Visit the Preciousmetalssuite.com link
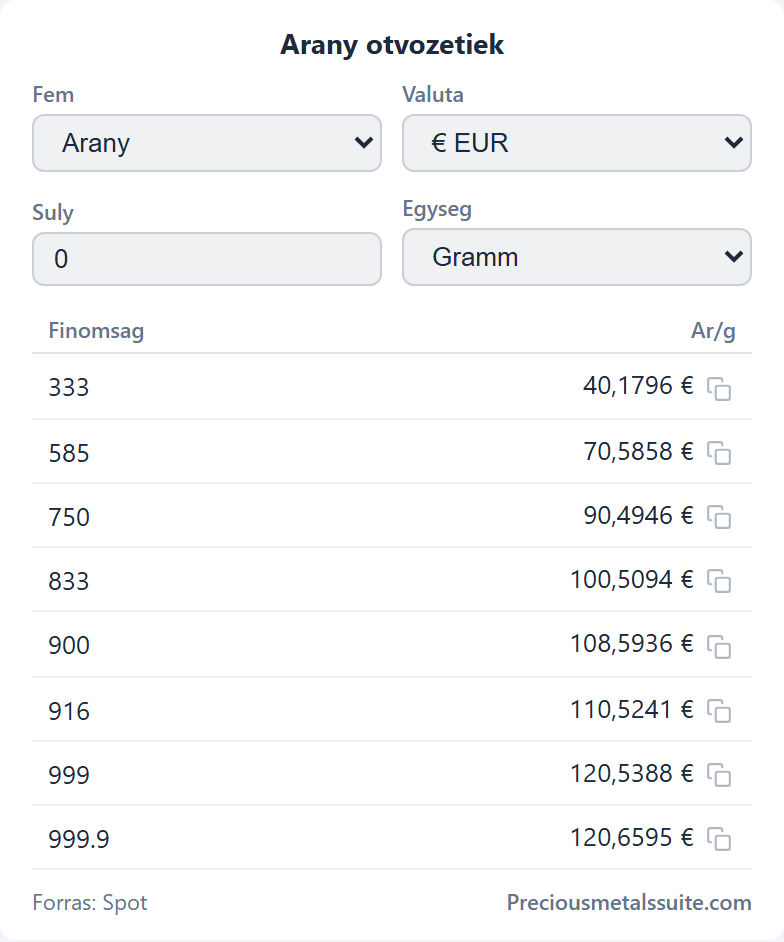This screenshot has height=942, width=784. click(x=629, y=902)
